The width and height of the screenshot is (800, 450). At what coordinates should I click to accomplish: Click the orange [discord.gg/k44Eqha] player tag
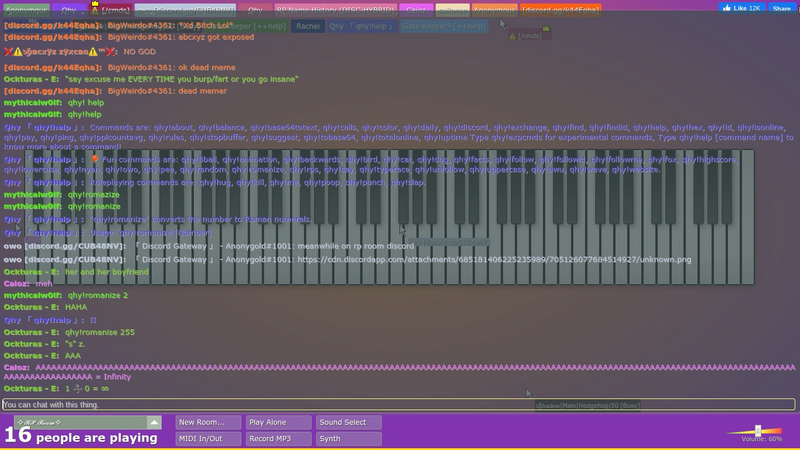560,10
